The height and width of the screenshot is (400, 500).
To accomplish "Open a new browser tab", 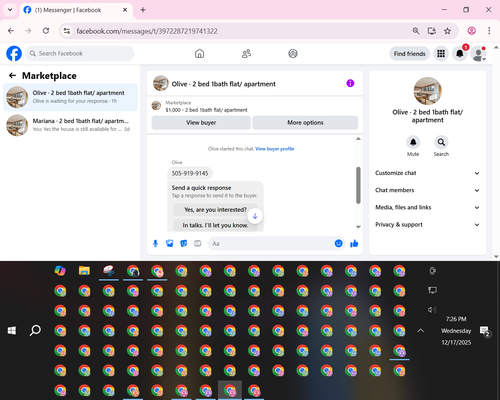I will tap(143, 10).
